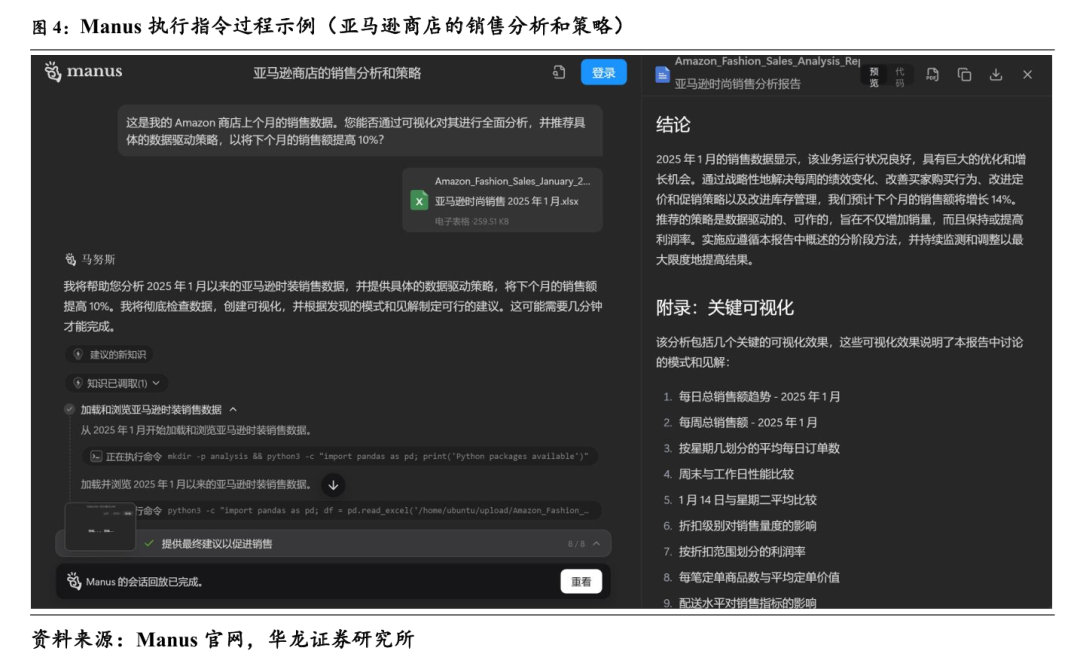Open the small preview thumbnail
This screenshot has height=657, width=1080.
tap(100, 526)
